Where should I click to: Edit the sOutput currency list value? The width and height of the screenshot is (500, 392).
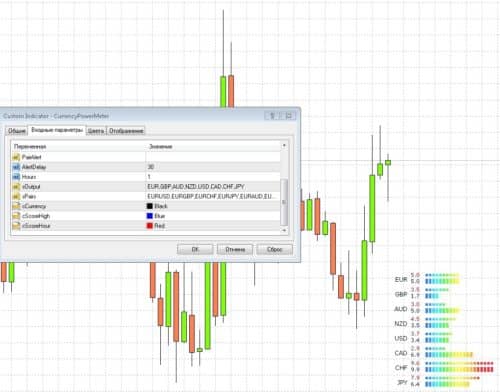coord(213,187)
